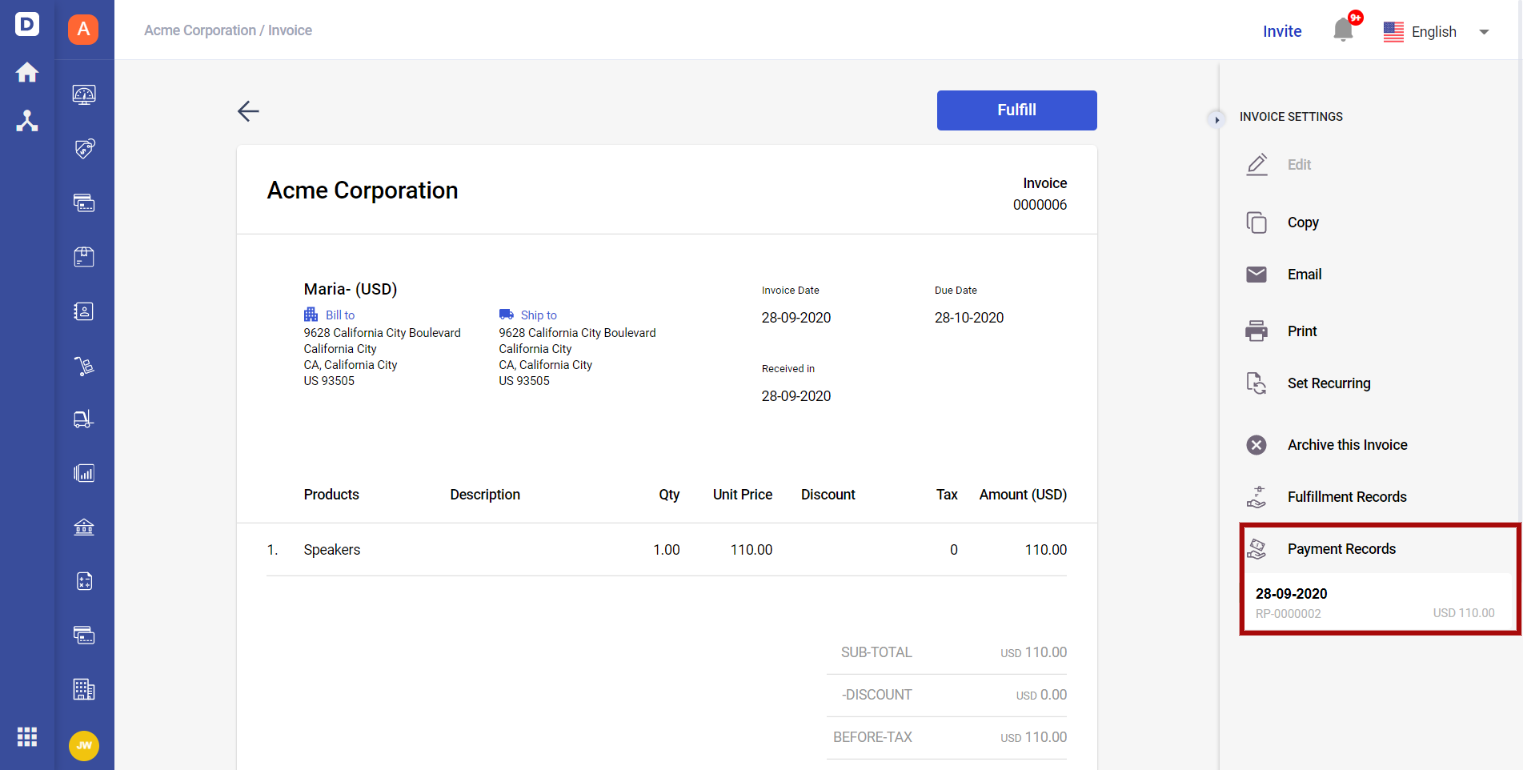The image size is (1523, 770).
Task: Click the US flag icon
Action: (x=1394, y=32)
